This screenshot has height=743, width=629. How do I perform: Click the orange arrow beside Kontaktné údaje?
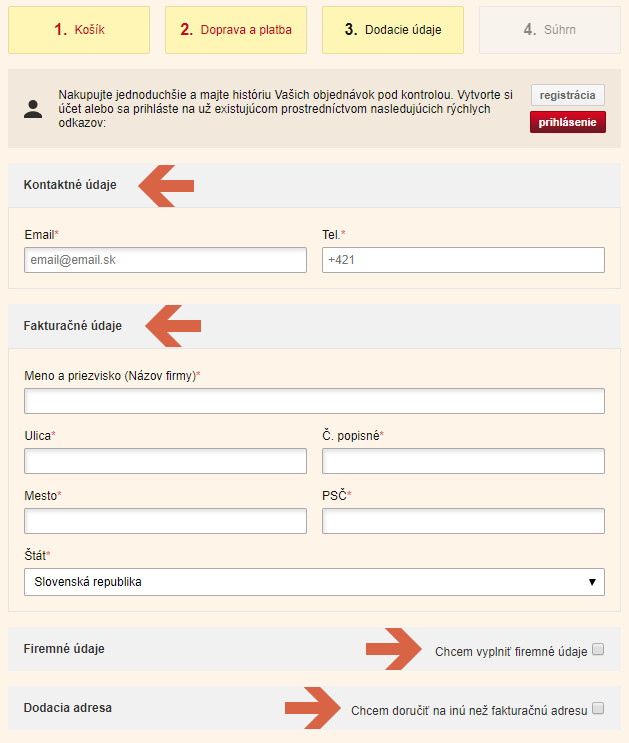[166, 186]
